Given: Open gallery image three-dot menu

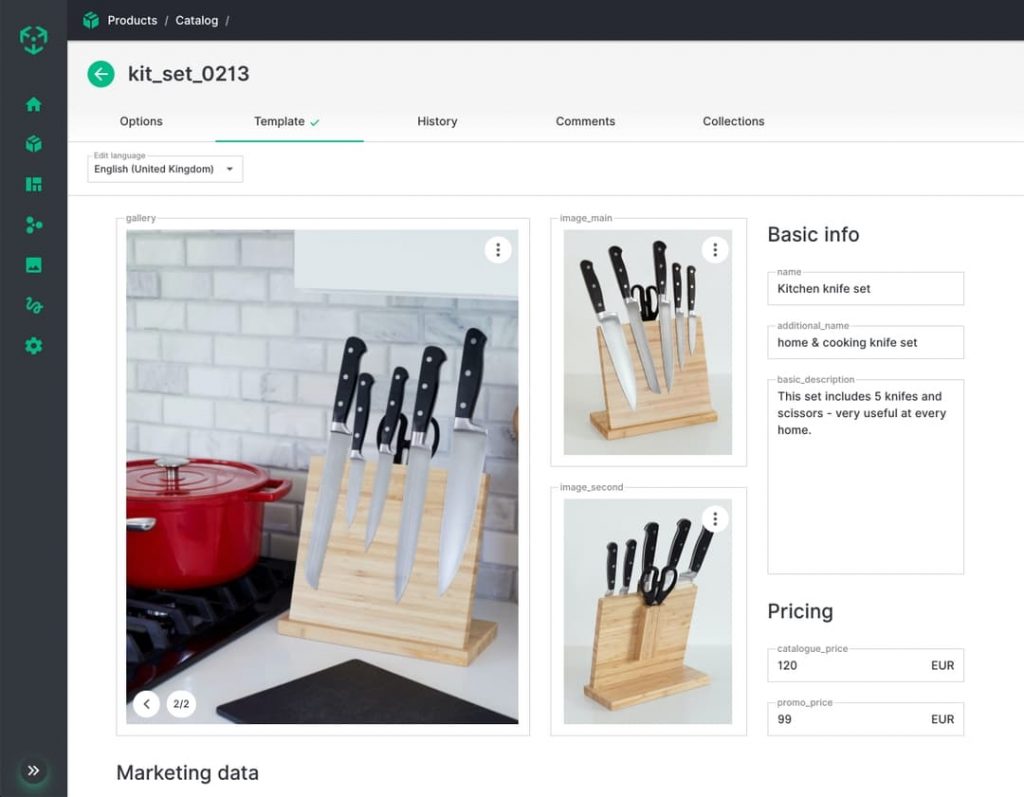Looking at the screenshot, I should [498, 250].
